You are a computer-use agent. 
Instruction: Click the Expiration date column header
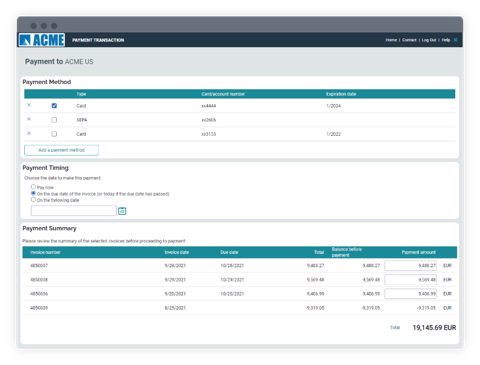[341, 94]
